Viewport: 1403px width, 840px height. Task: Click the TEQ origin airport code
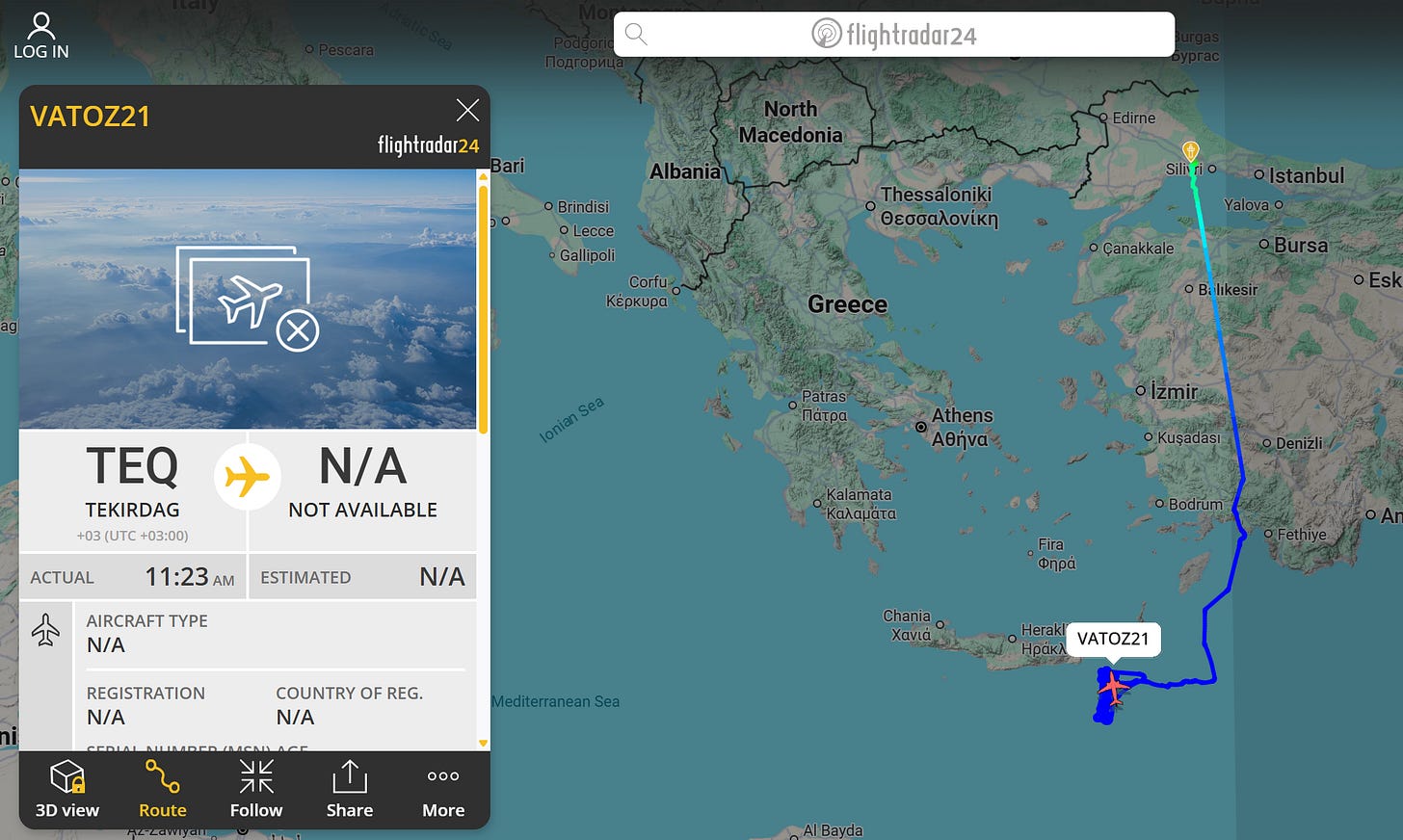[132, 467]
